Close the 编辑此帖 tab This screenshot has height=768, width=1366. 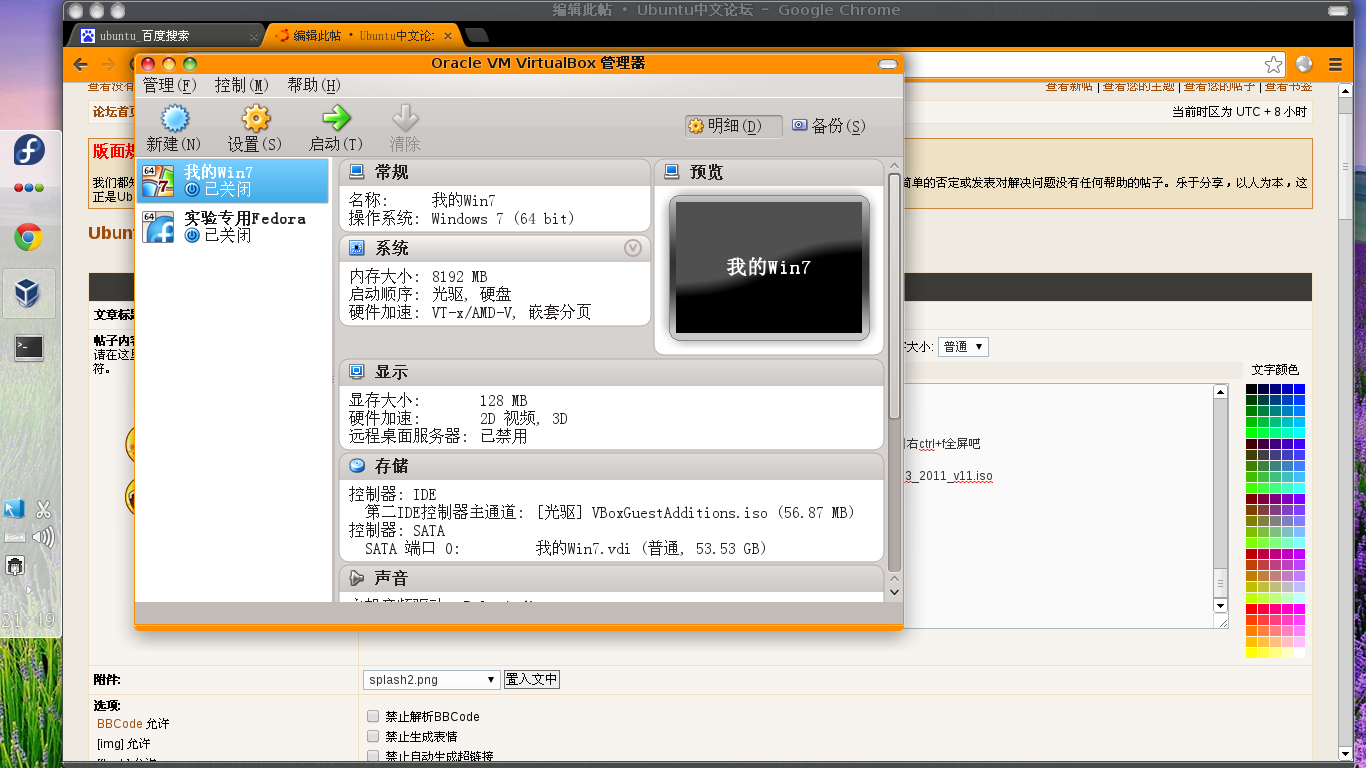[447, 36]
